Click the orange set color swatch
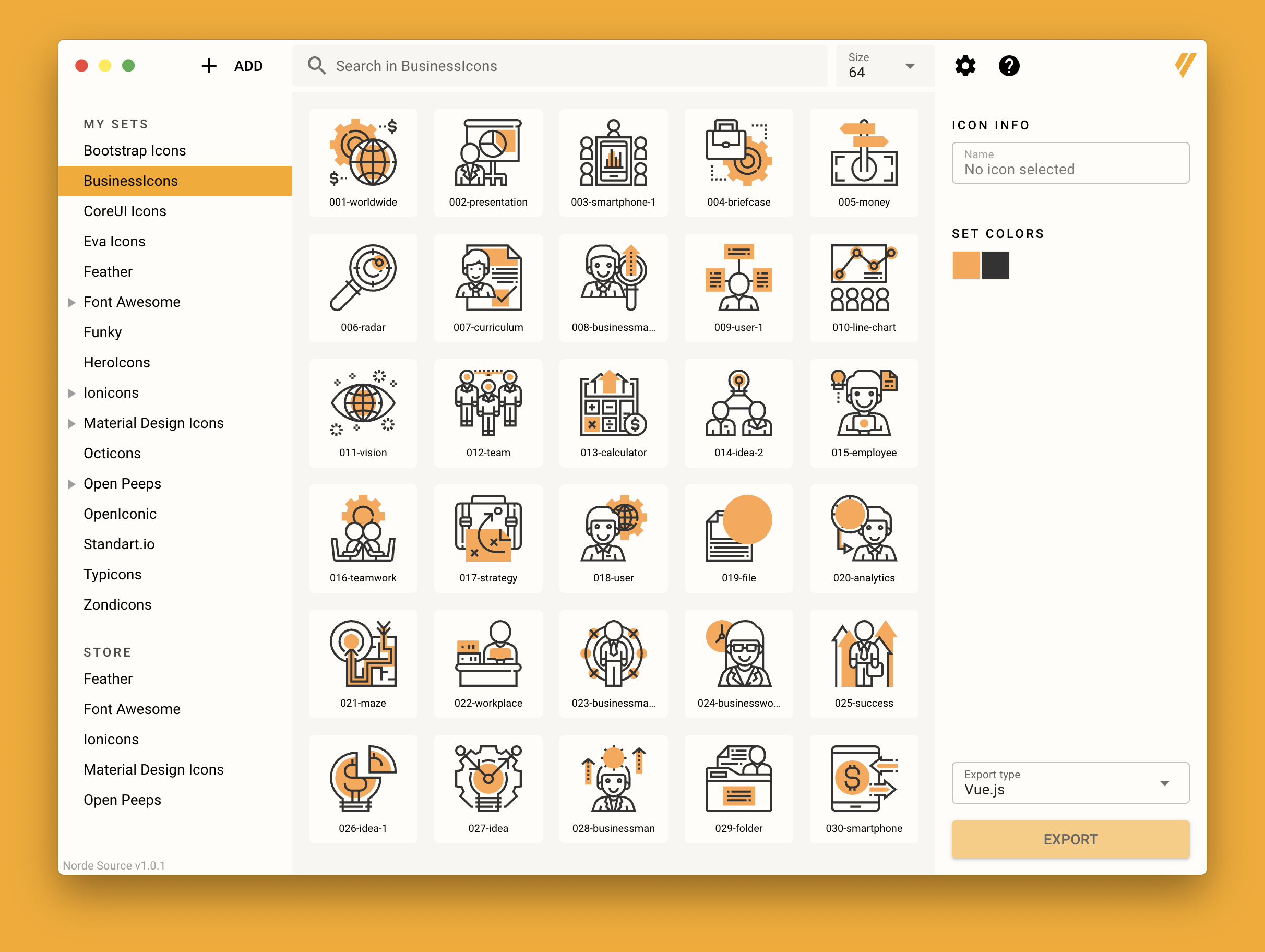The height and width of the screenshot is (952, 1265). [x=965, y=266]
